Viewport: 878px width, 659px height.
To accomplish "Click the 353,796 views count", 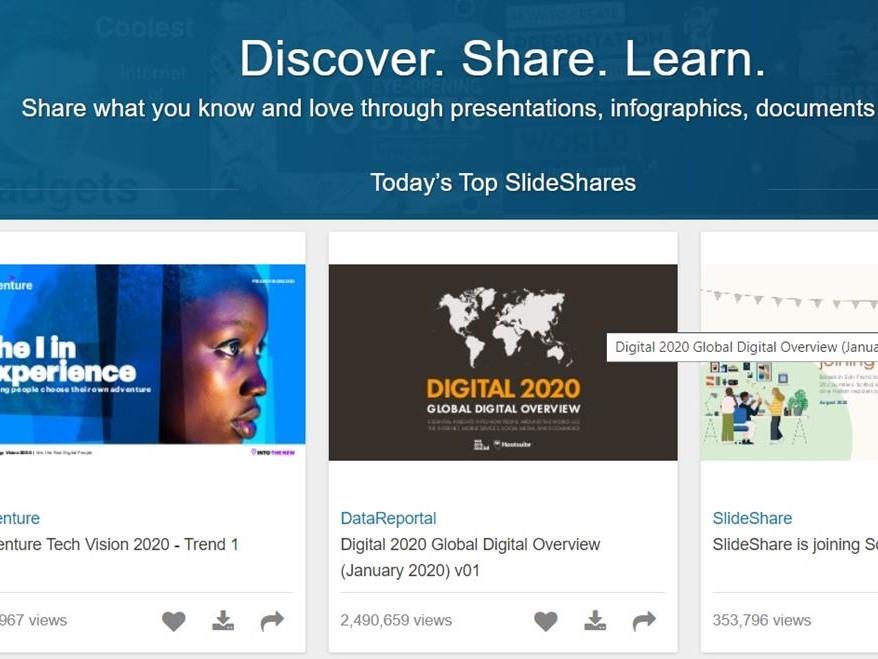I will pyautogui.click(x=762, y=620).
